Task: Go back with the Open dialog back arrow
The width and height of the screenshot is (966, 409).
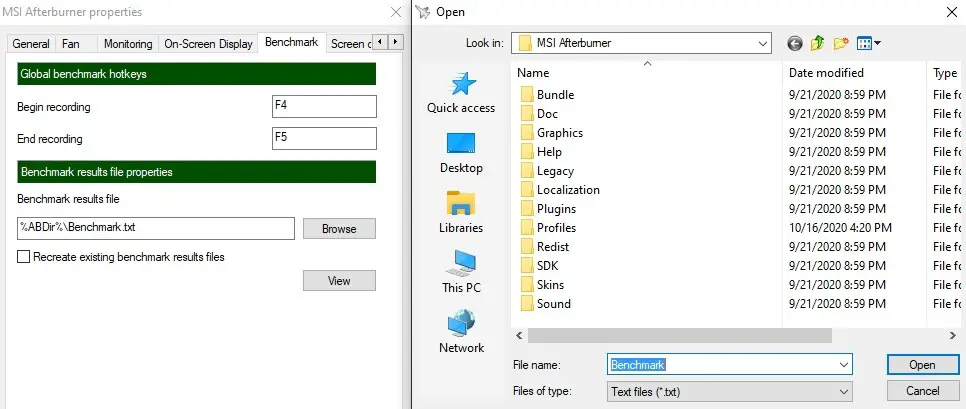Action: coord(795,43)
